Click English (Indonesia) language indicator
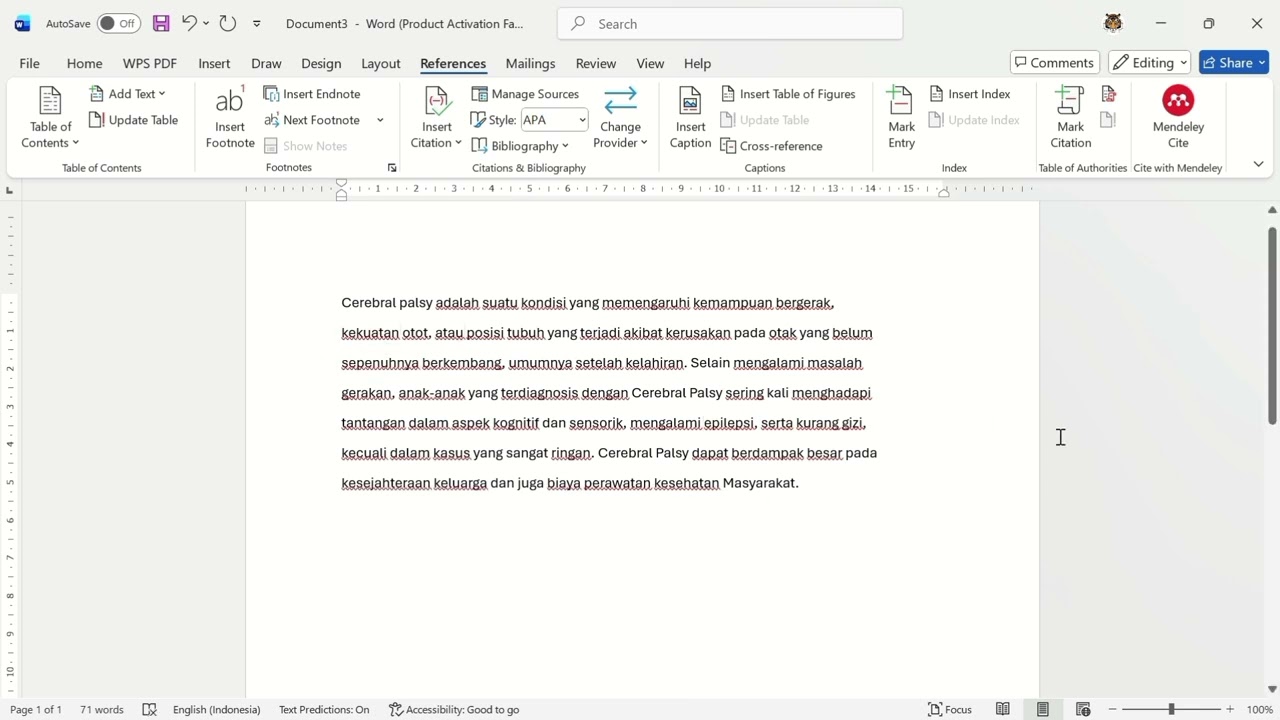 pyautogui.click(x=216, y=709)
